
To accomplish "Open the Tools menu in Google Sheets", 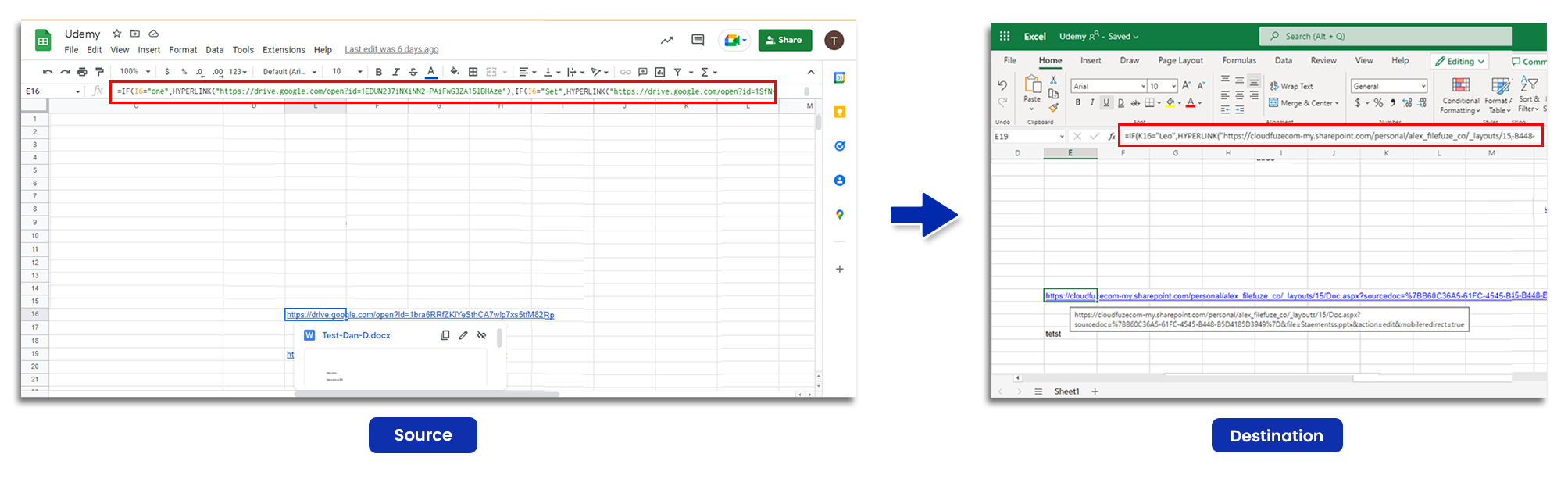I will [243, 50].
